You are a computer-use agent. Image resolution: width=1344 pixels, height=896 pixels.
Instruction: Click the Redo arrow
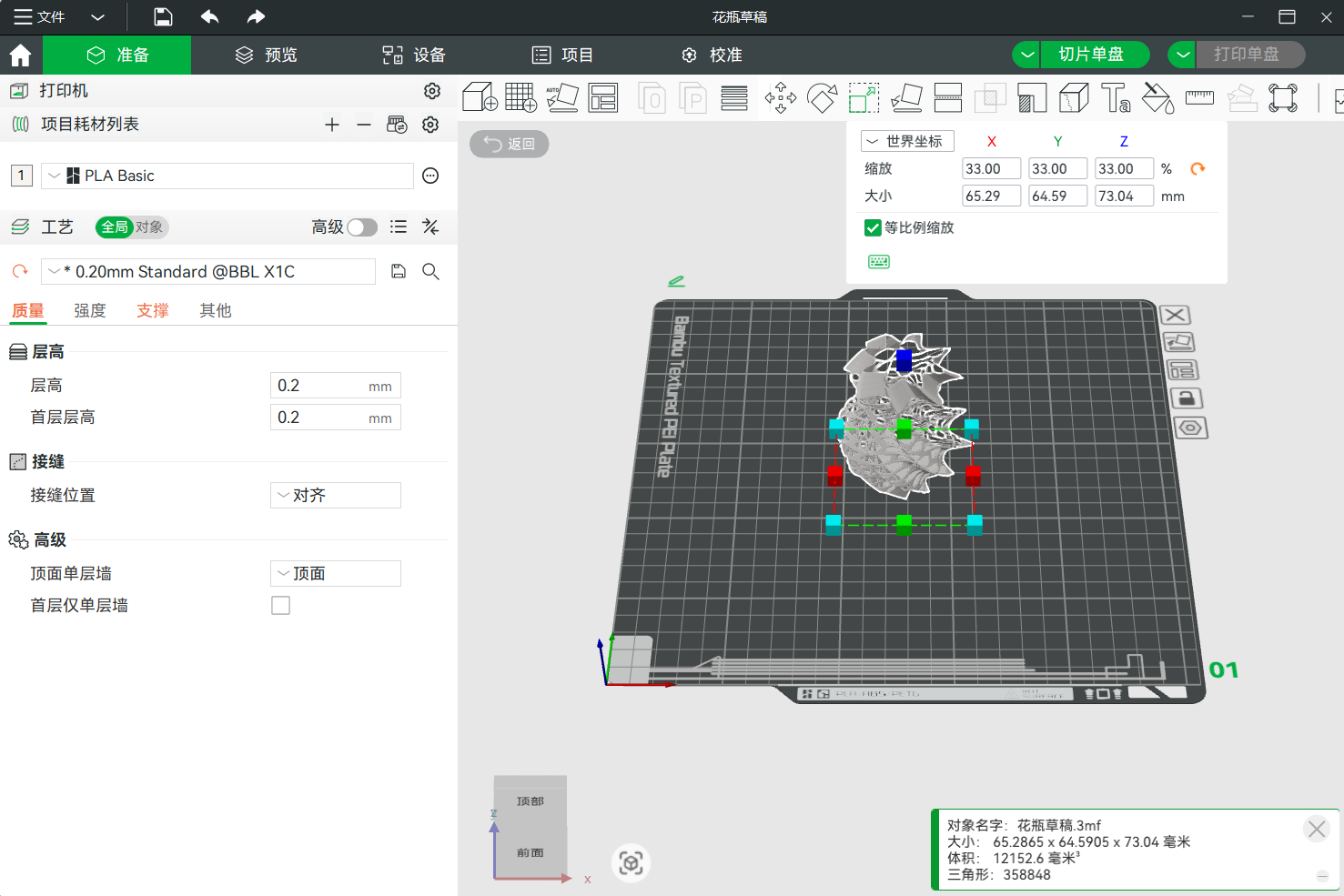pyautogui.click(x=257, y=16)
